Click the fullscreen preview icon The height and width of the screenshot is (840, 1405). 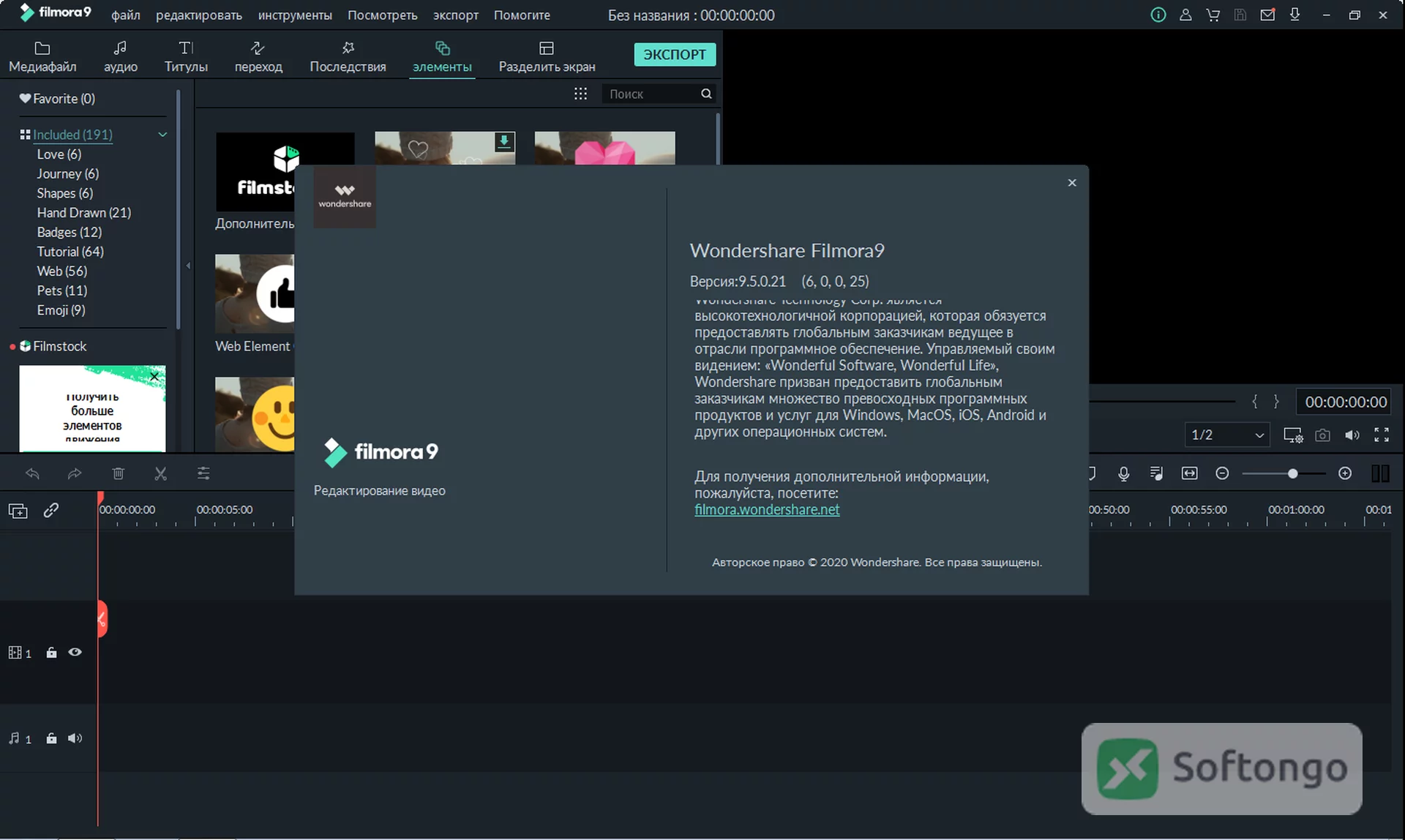(1382, 435)
